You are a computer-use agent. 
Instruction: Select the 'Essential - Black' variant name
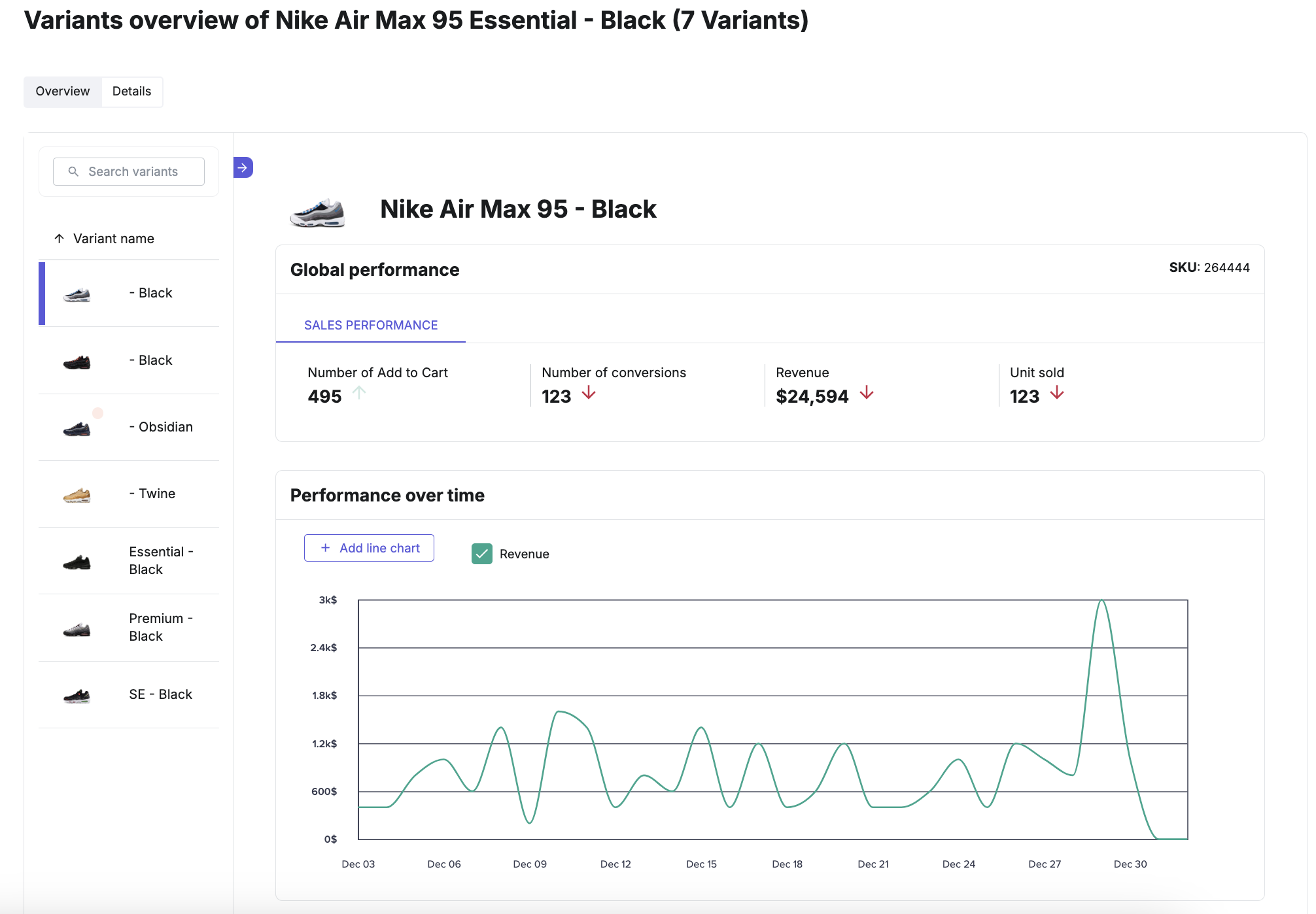pyautogui.click(x=161, y=560)
